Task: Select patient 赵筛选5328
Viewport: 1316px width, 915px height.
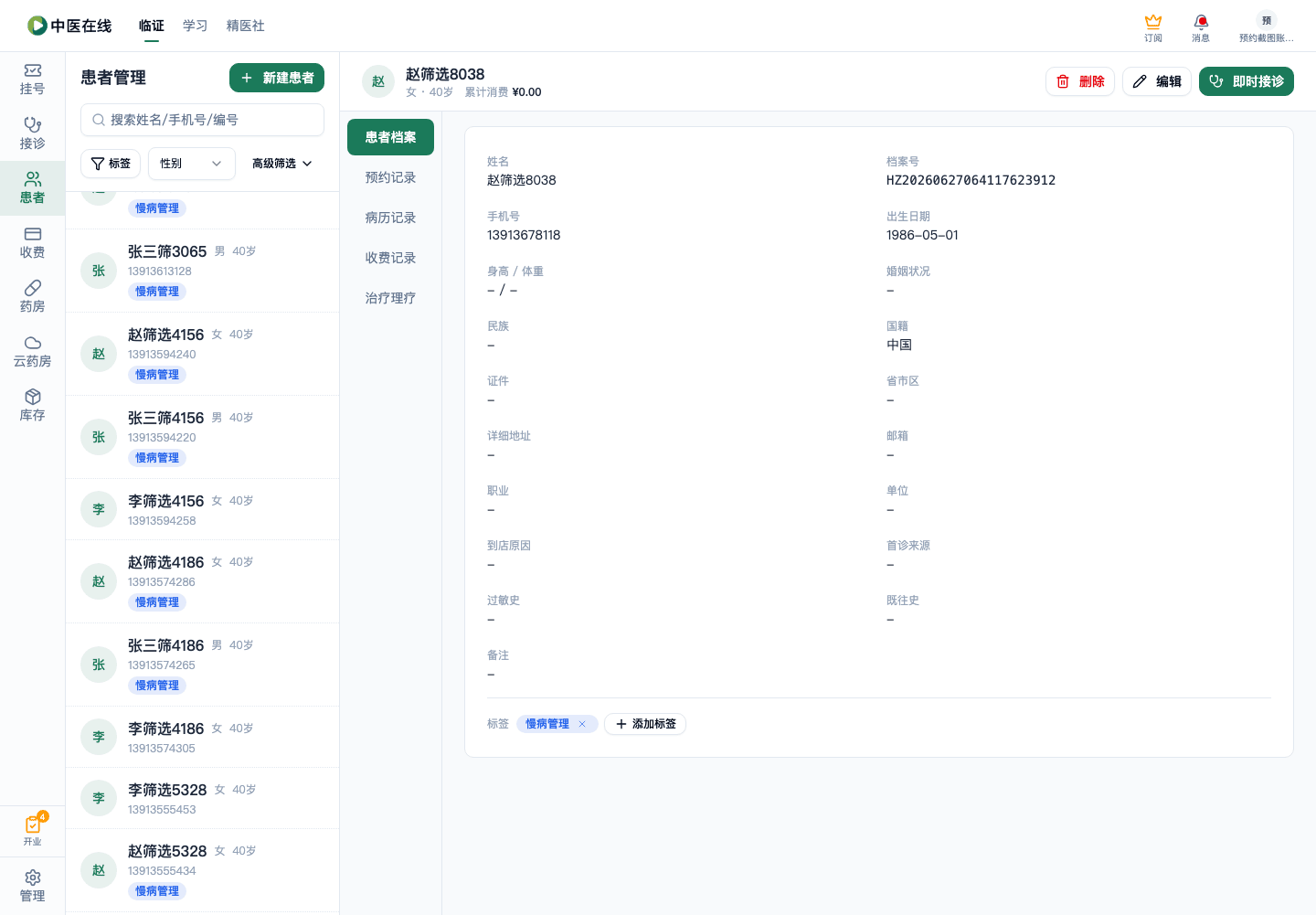Action: (202, 870)
